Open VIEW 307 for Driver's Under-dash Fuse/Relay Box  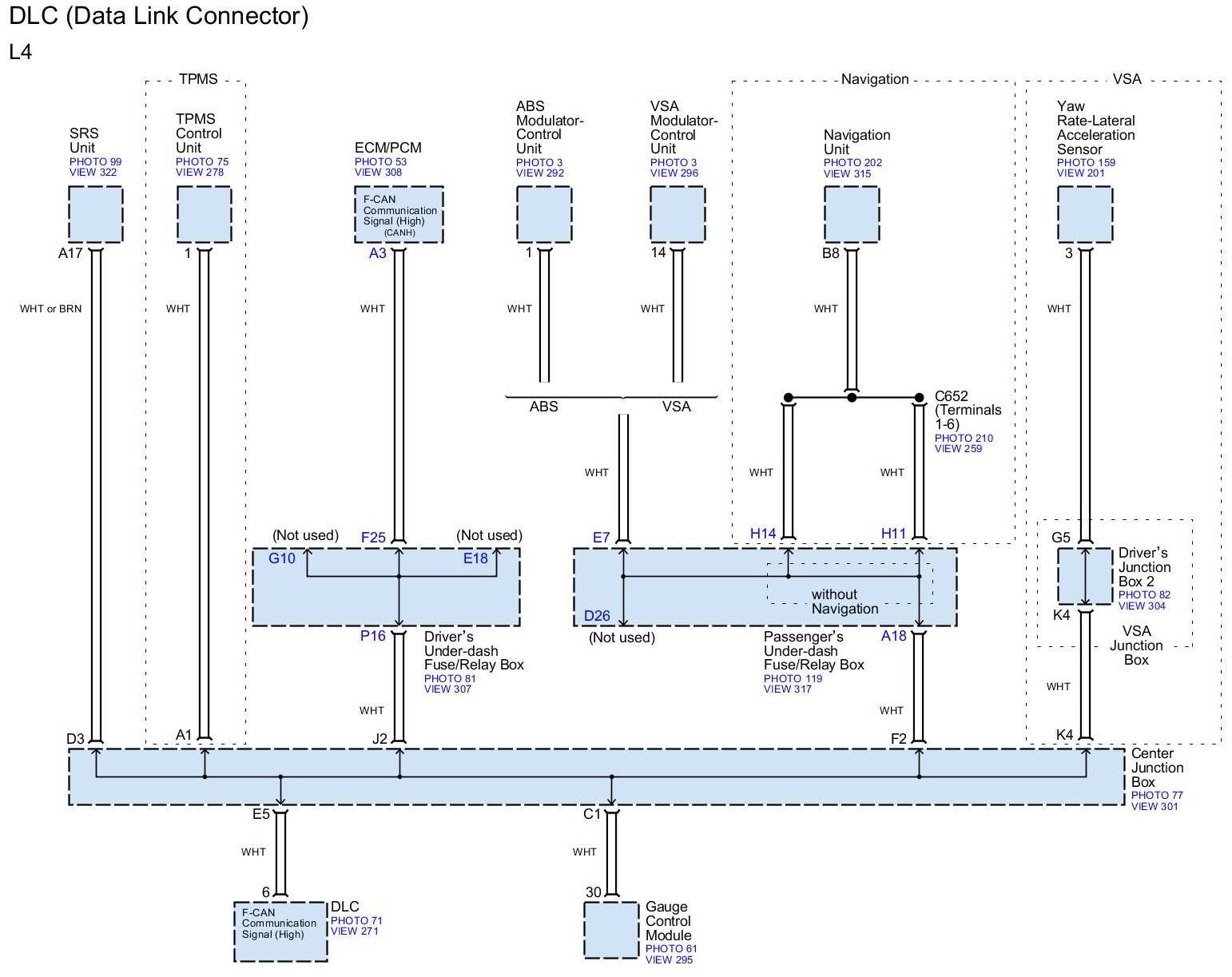447,689
